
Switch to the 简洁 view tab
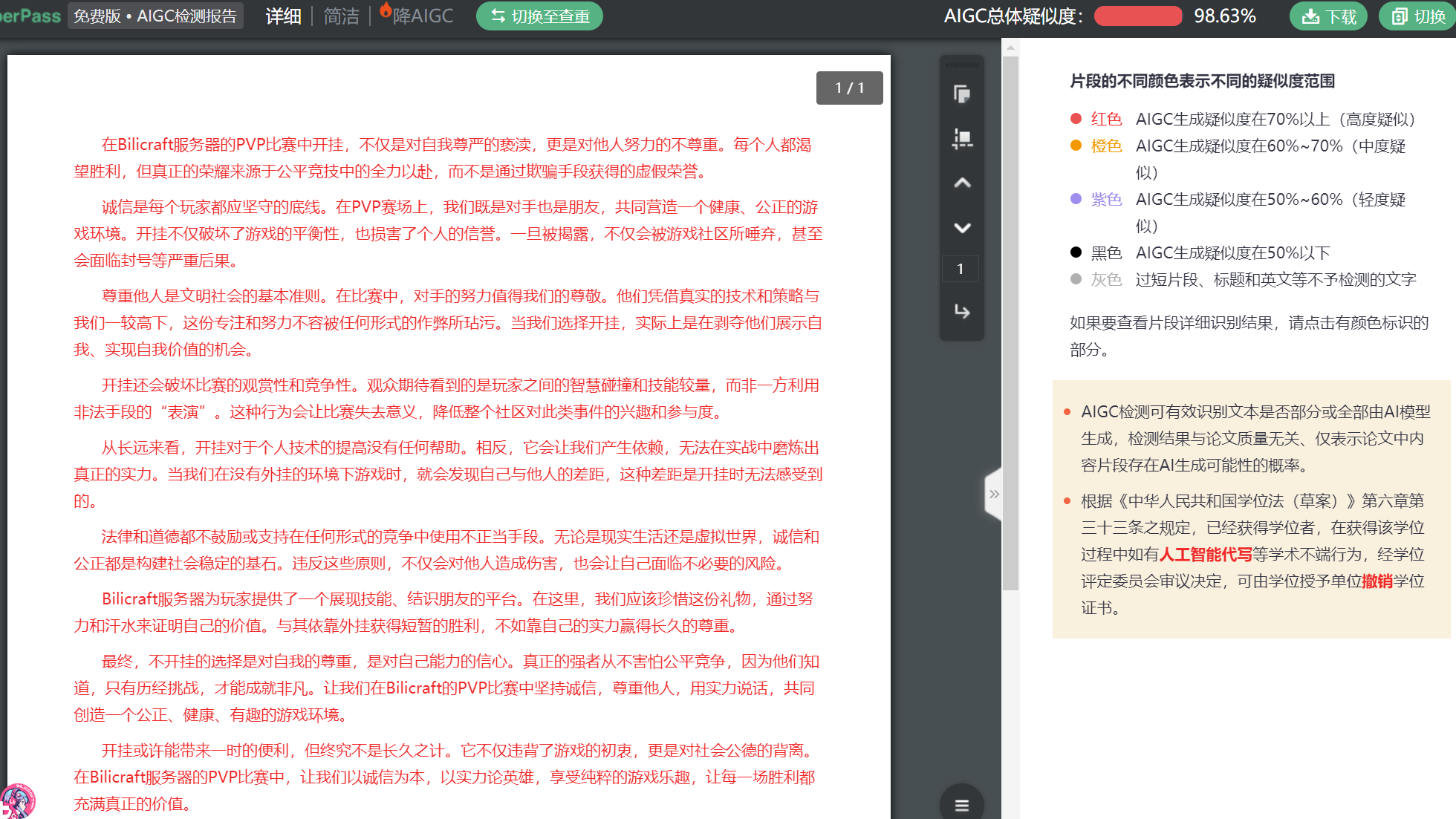[341, 16]
